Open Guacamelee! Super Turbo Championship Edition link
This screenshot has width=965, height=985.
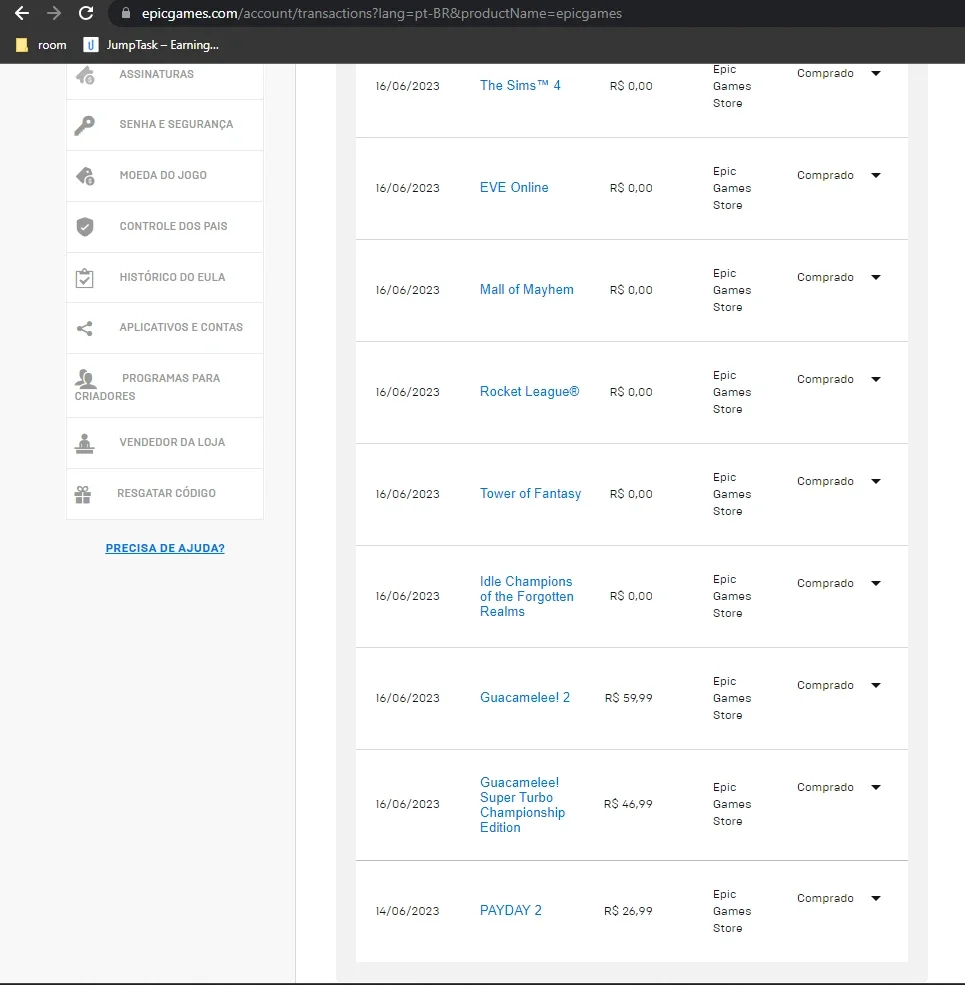point(523,805)
